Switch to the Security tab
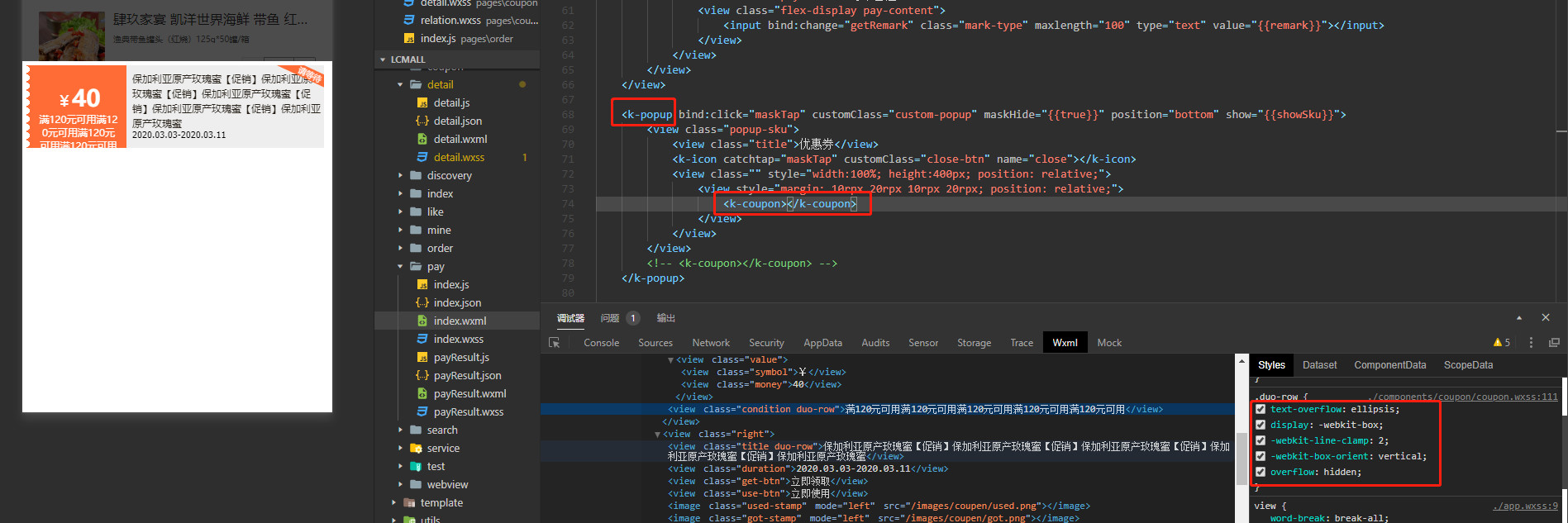 (766, 343)
